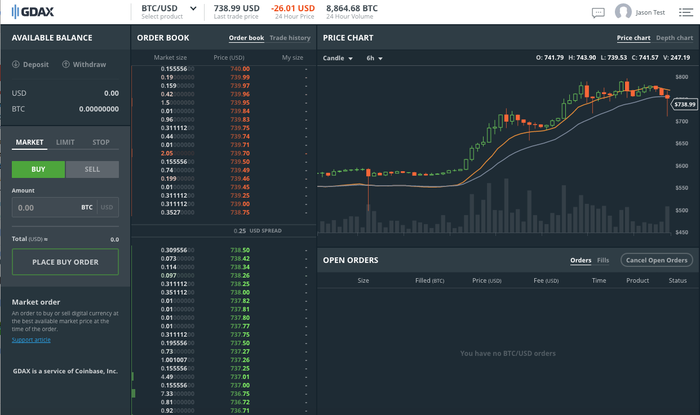Show the Trade history tab
The image size is (700, 415).
(x=289, y=38)
